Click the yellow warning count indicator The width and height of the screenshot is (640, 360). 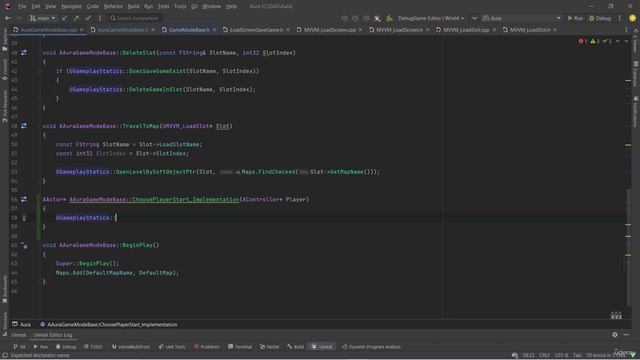click(x=595, y=41)
